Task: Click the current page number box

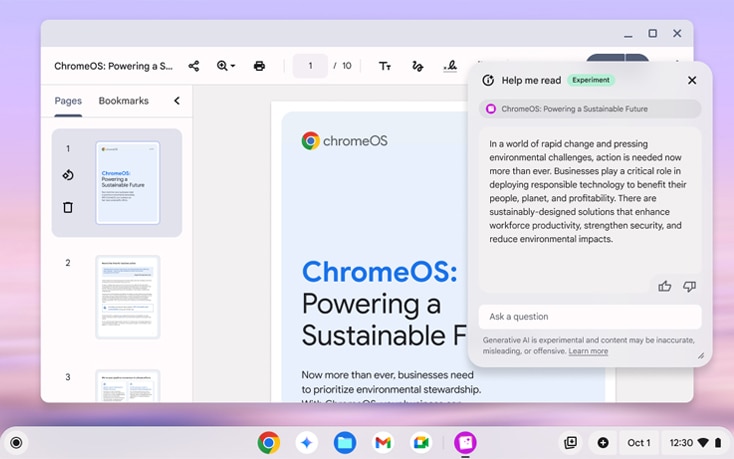Action: pos(310,66)
